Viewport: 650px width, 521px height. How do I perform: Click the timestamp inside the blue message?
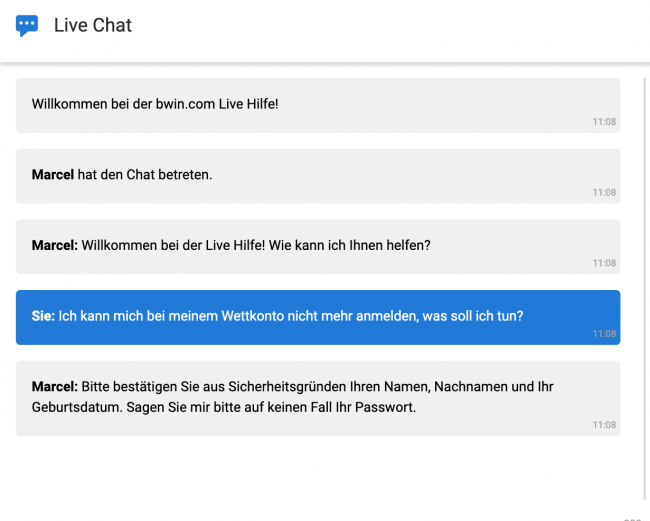(x=604, y=334)
